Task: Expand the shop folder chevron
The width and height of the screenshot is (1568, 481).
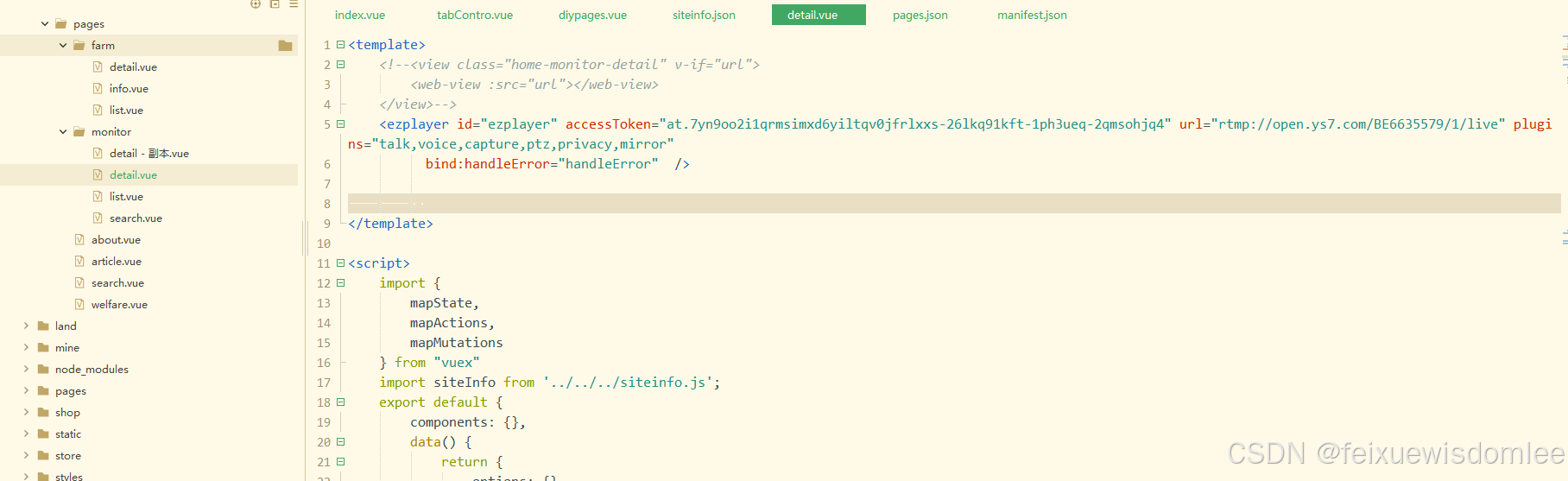Action: point(26,413)
